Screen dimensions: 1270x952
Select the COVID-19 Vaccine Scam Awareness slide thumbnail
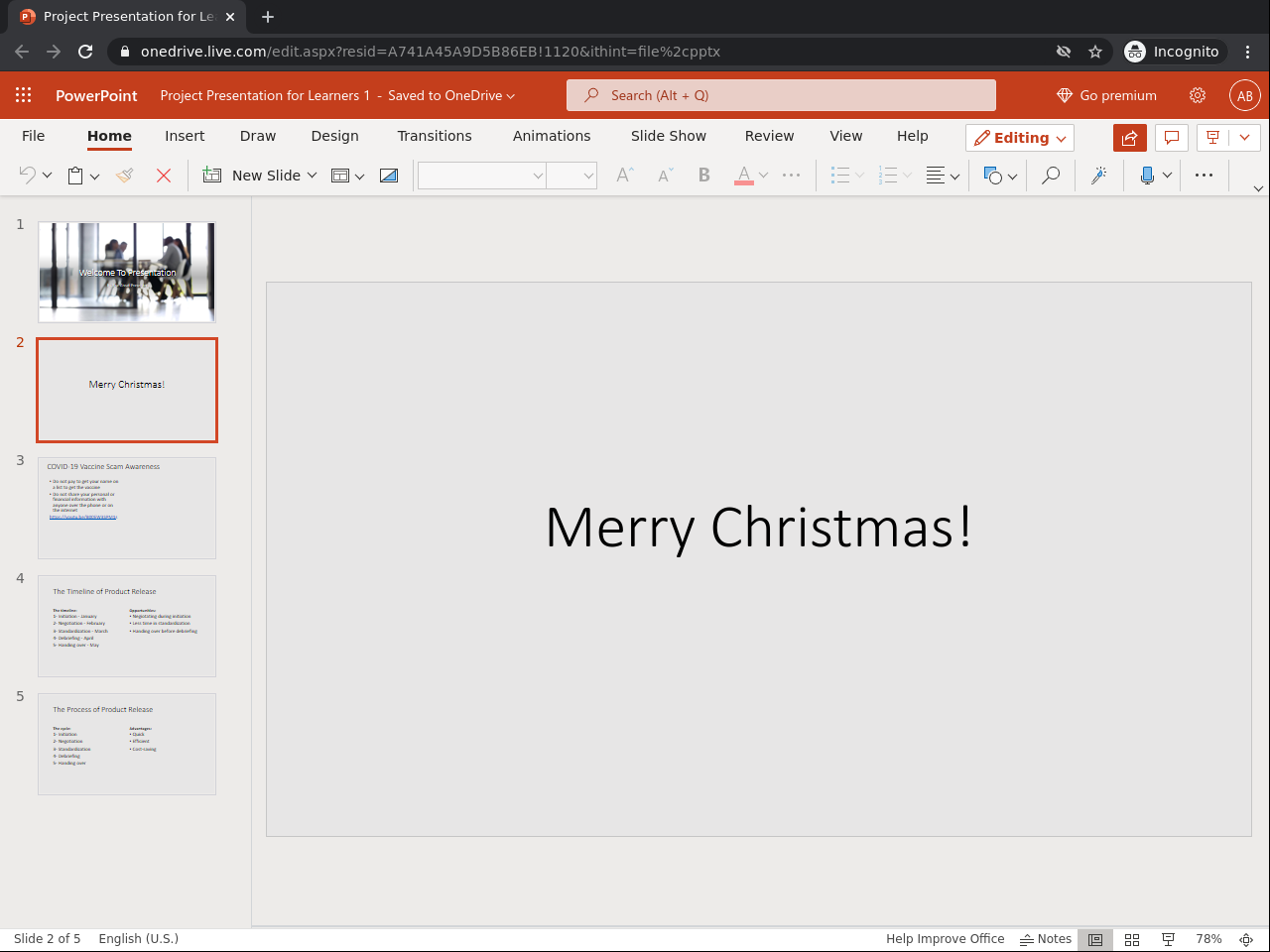[127, 508]
